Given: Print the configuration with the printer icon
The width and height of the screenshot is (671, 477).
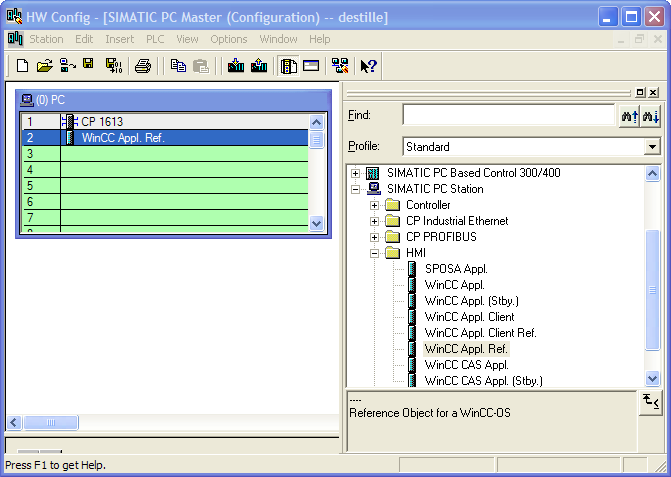Looking at the screenshot, I should pyautogui.click(x=143, y=66).
